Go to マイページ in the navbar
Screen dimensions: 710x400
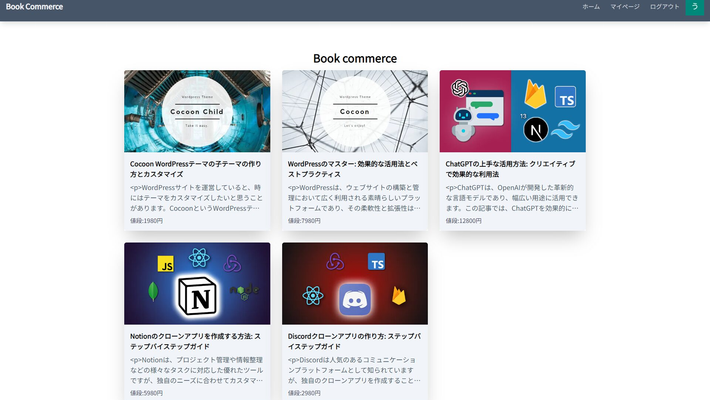tap(625, 7)
